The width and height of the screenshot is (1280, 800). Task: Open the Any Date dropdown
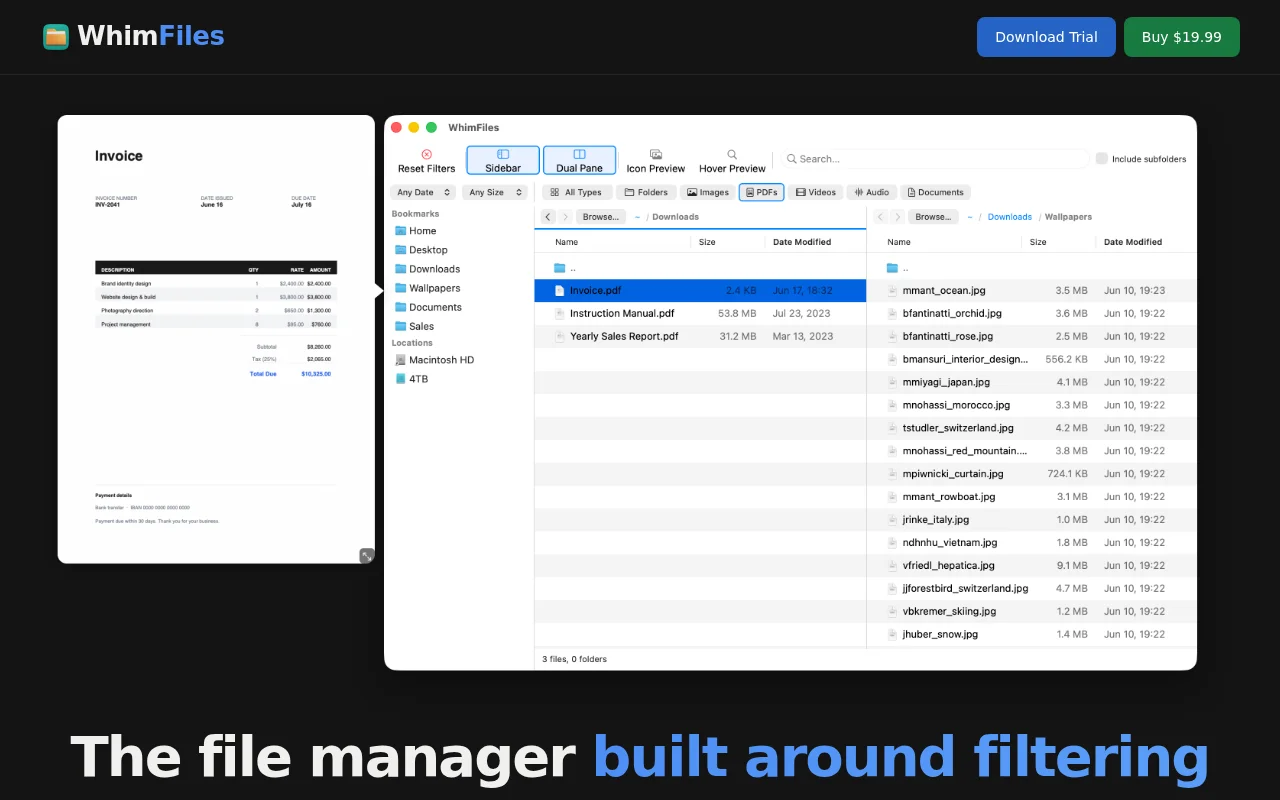click(x=423, y=192)
